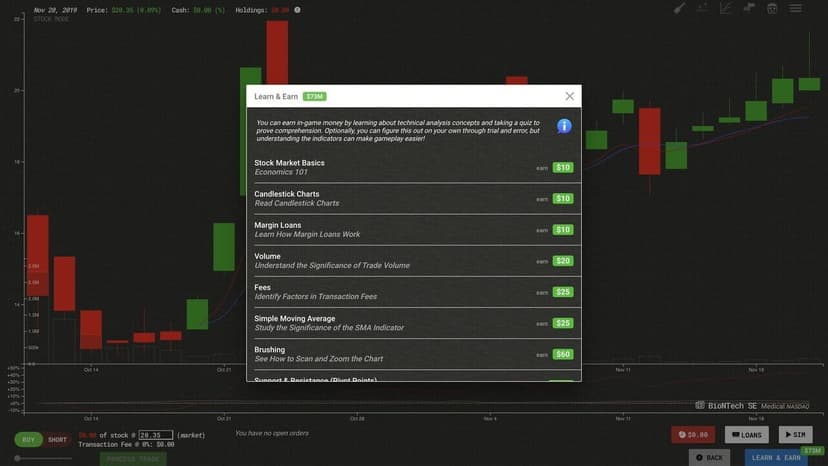This screenshot has width=828, height=466.
Task: Open the Brushing lesson earning $60
Action: tap(414, 355)
